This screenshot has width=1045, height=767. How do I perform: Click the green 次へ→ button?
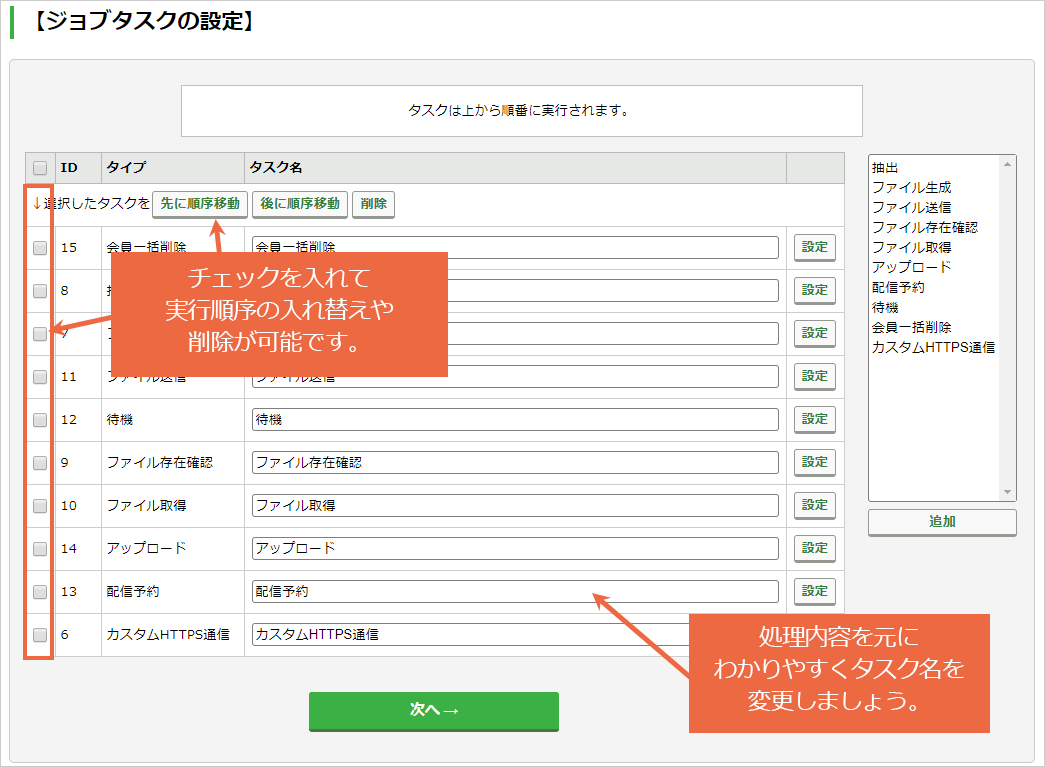point(434,711)
